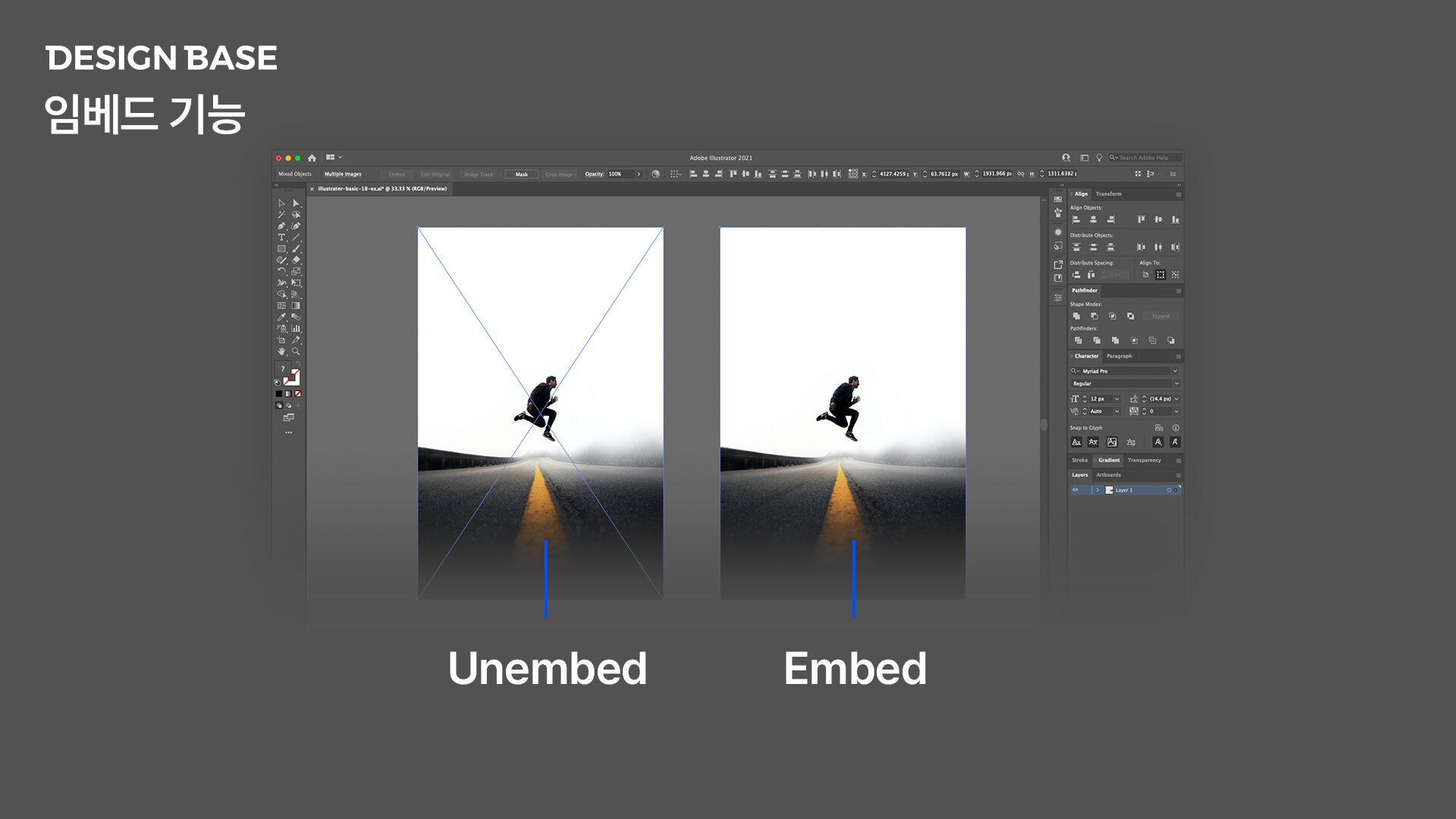1456x819 pixels.
Task: Click the Search Adobe Help field
Action: pos(1144,158)
